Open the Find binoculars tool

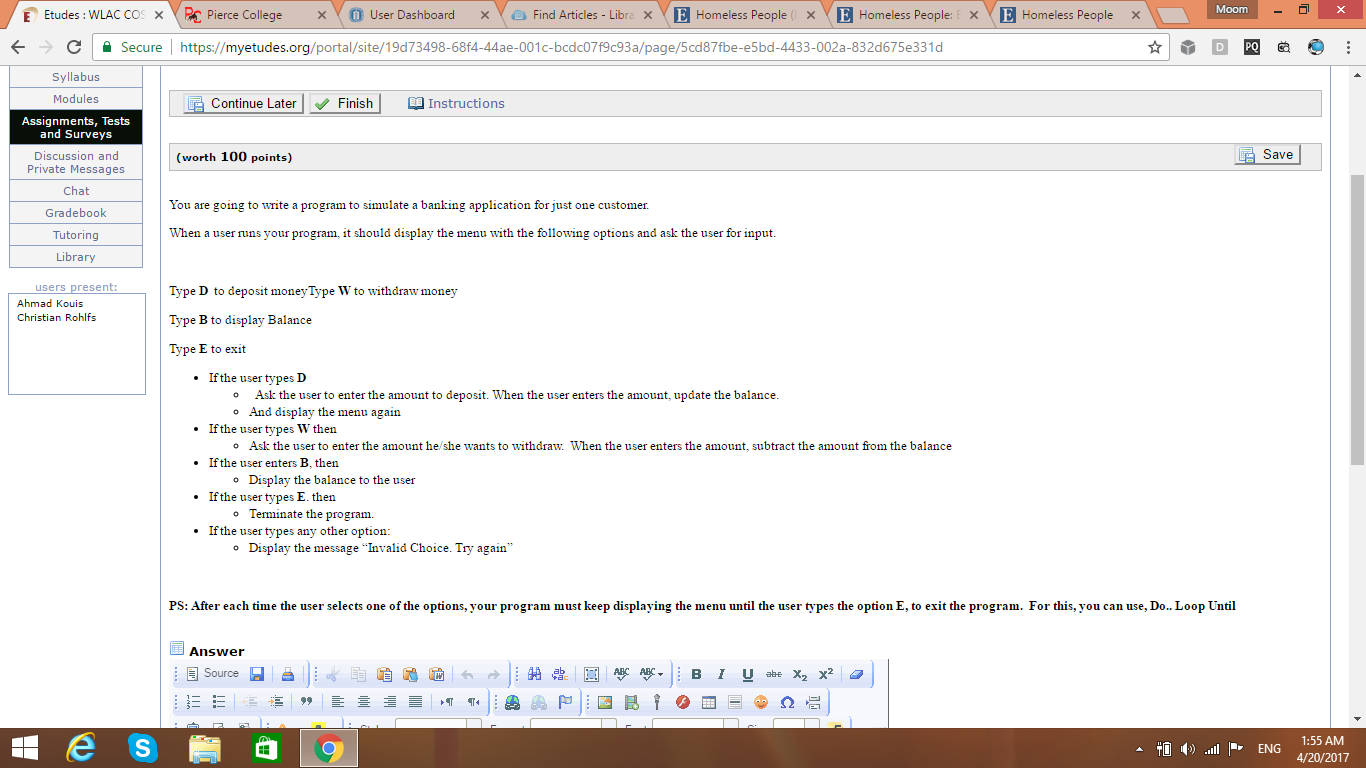pyautogui.click(x=534, y=674)
